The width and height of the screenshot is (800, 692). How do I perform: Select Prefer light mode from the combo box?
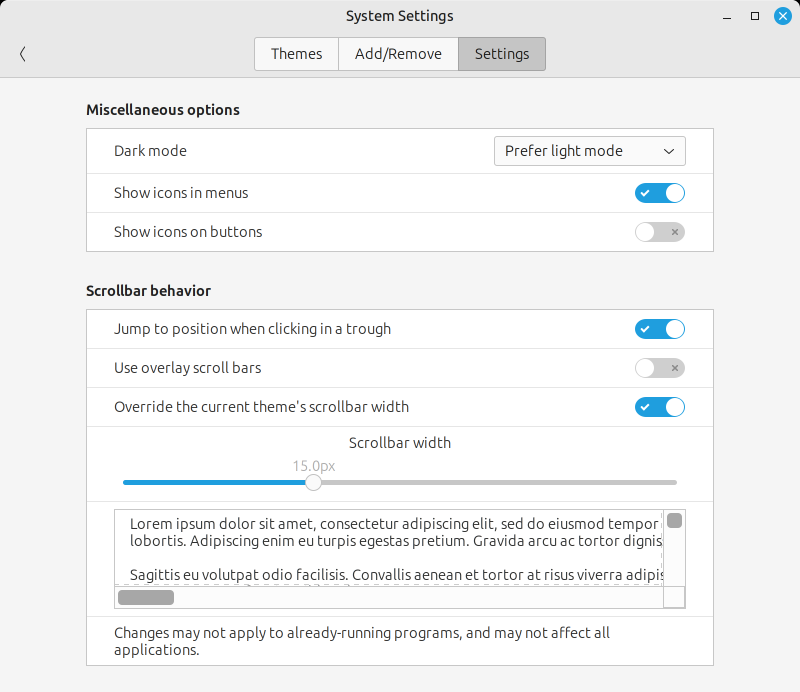589,151
